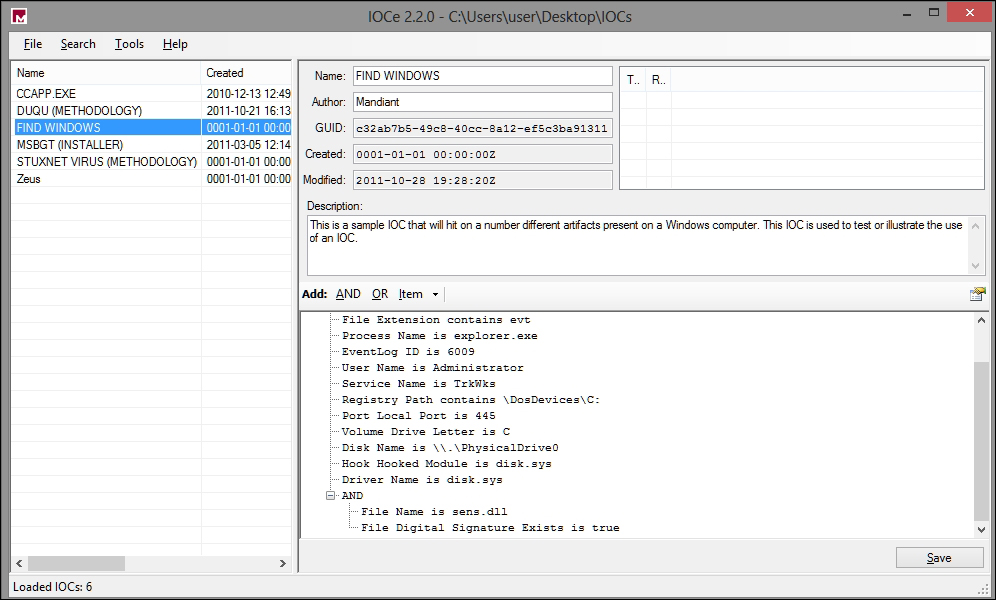Click OR in the Add bar

(x=380, y=294)
